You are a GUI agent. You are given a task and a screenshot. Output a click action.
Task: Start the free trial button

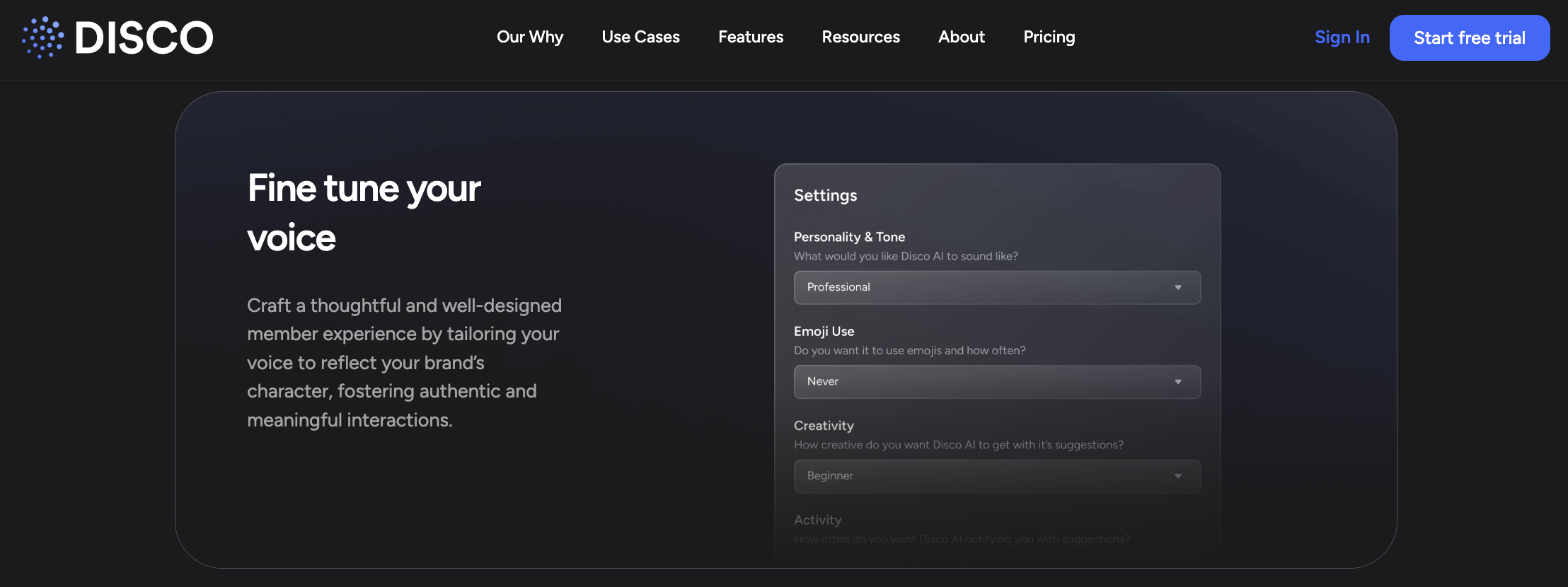coord(1470,37)
